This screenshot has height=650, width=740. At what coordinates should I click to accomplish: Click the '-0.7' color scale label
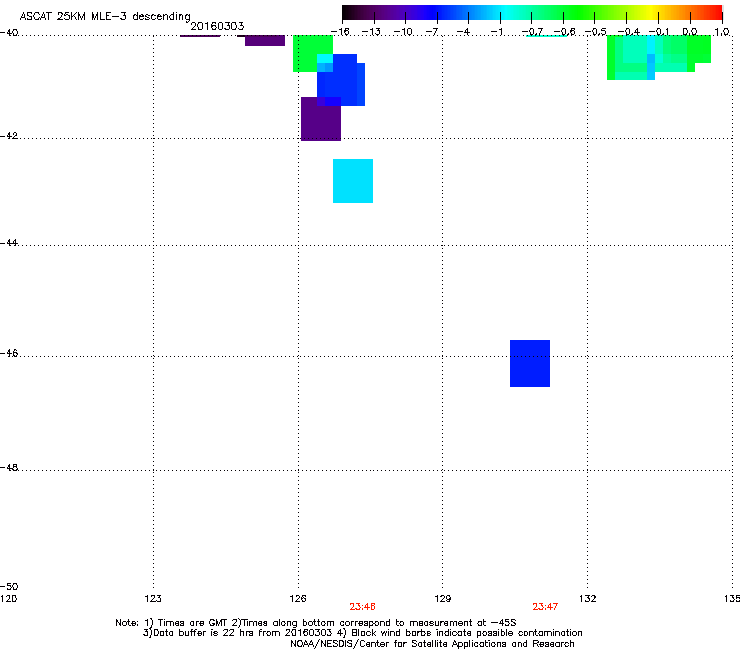click(x=532, y=32)
